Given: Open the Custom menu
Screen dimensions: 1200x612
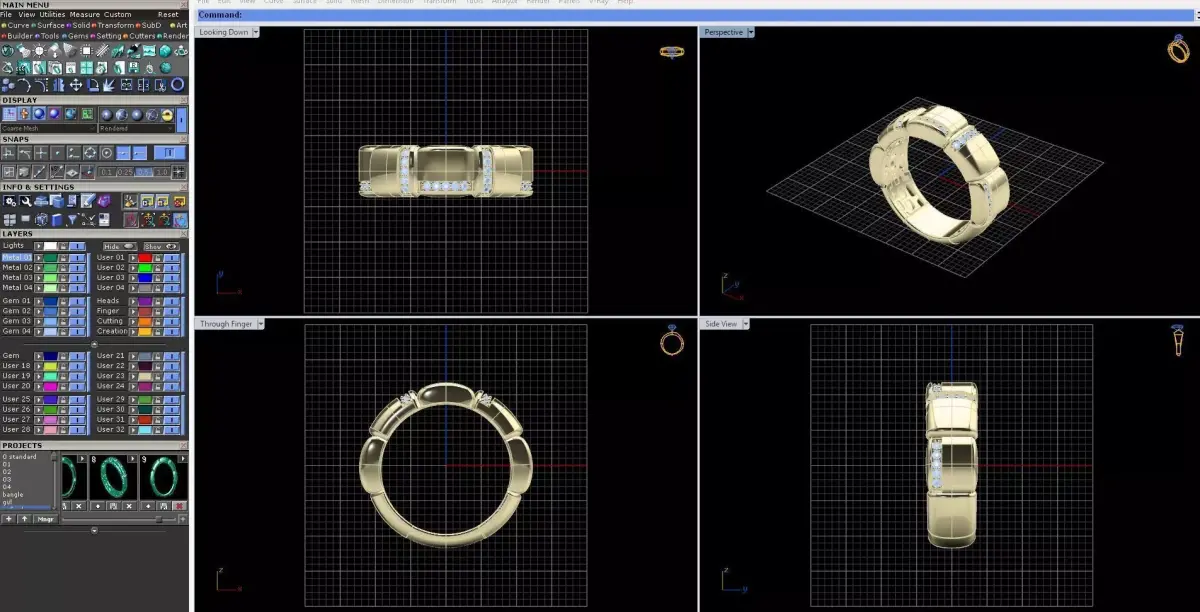Looking at the screenshot, I should [x=118, y=15].
